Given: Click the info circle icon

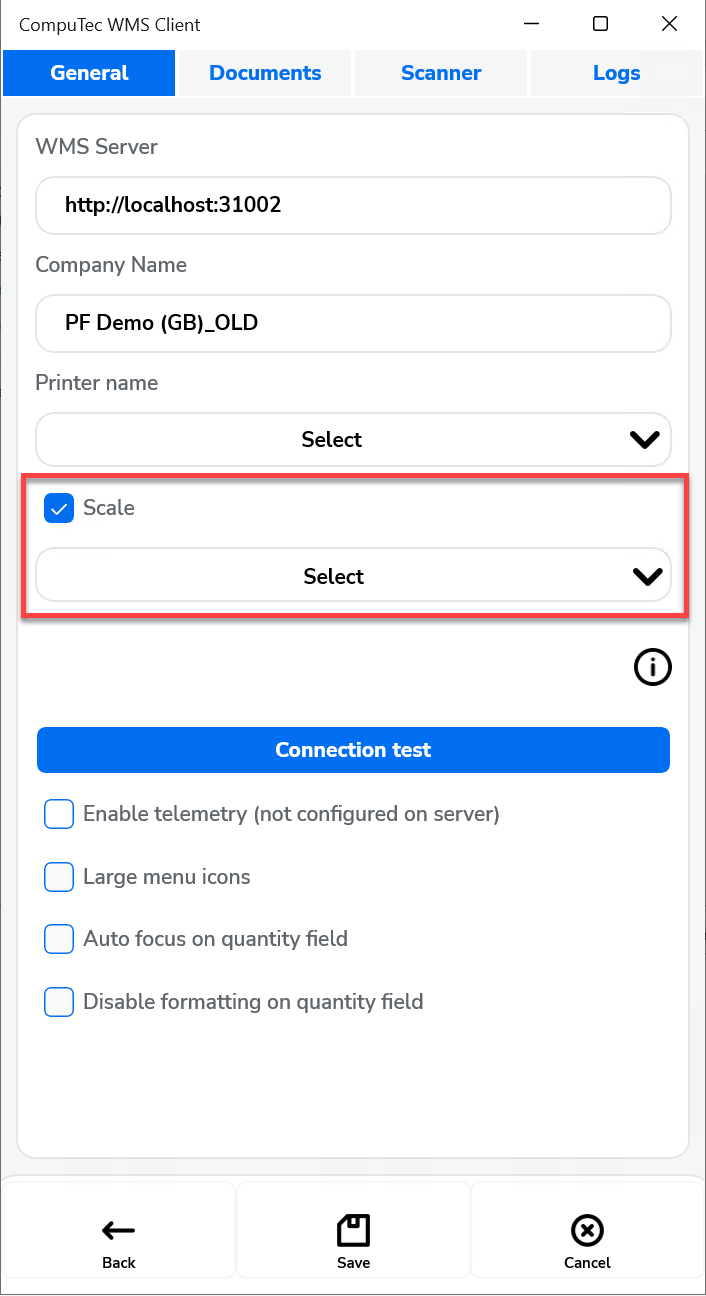Looking at the screenshot, I should (x=652, y=667).
